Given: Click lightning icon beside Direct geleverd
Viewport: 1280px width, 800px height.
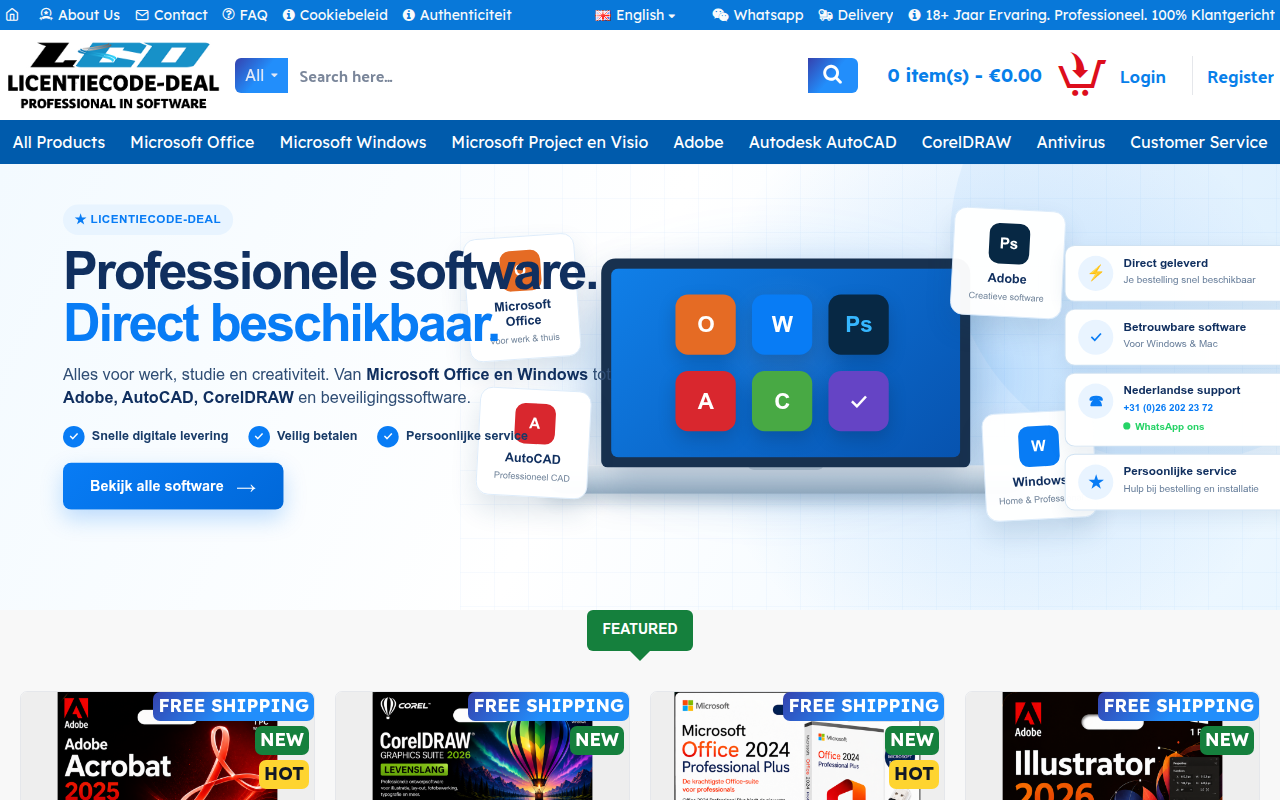Looking at the screenshot, I should pos(1096,273).
